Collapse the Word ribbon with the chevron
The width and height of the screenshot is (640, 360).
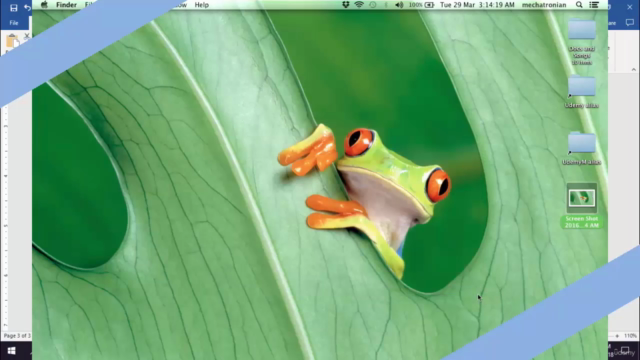point(633,69)
